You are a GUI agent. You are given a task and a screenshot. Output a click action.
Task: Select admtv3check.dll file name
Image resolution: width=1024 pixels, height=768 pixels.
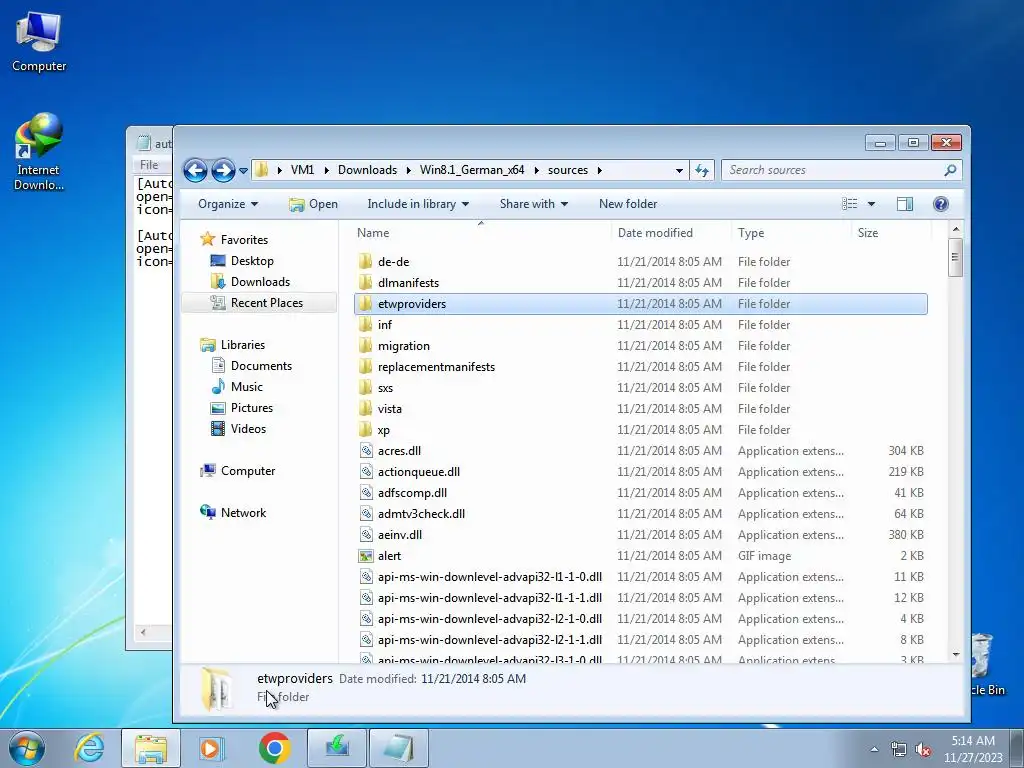[421, 513]
